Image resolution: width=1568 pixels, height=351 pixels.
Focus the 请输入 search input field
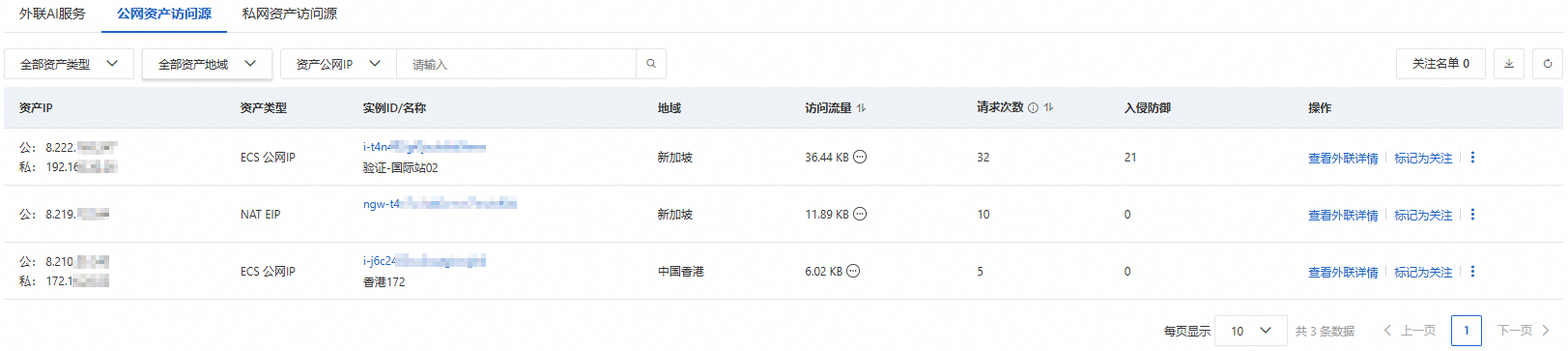click(517, 64)
